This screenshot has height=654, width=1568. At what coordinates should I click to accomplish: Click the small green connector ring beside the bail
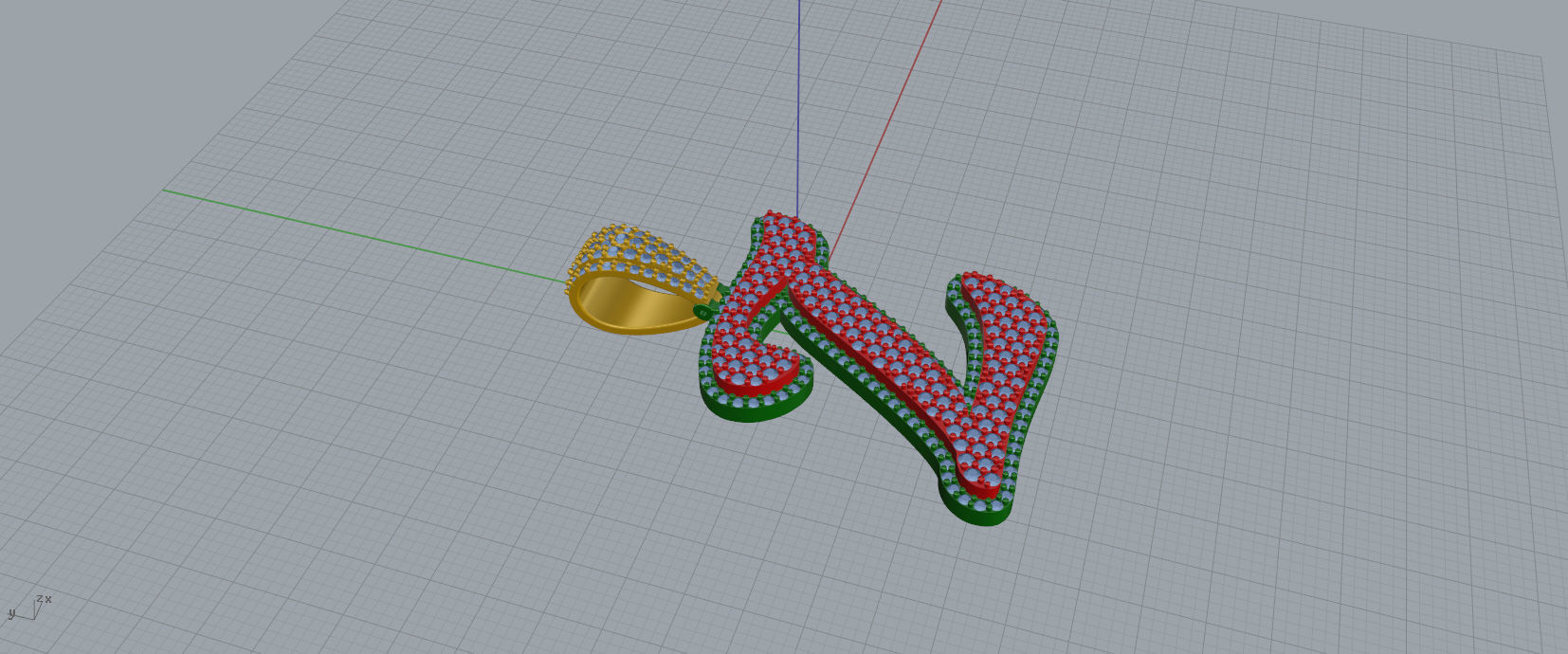(703, 311)
